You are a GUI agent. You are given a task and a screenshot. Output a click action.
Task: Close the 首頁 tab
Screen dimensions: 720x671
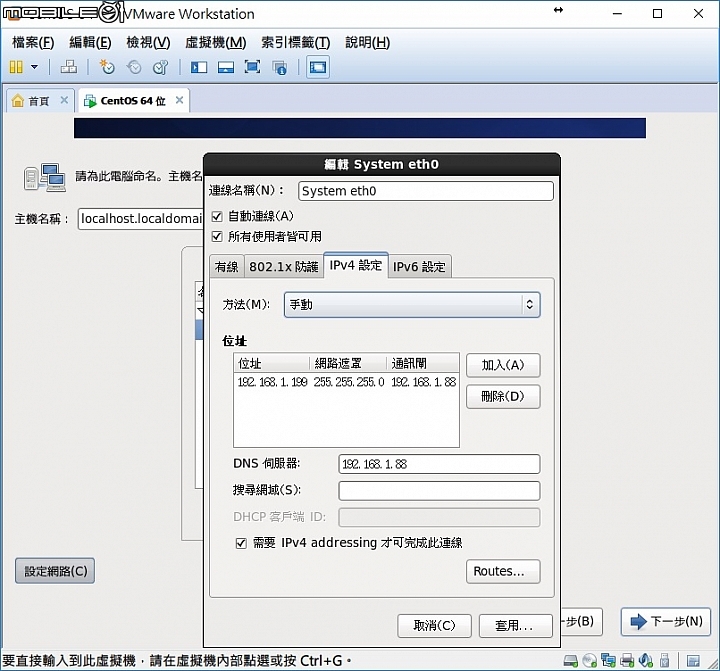64,100
